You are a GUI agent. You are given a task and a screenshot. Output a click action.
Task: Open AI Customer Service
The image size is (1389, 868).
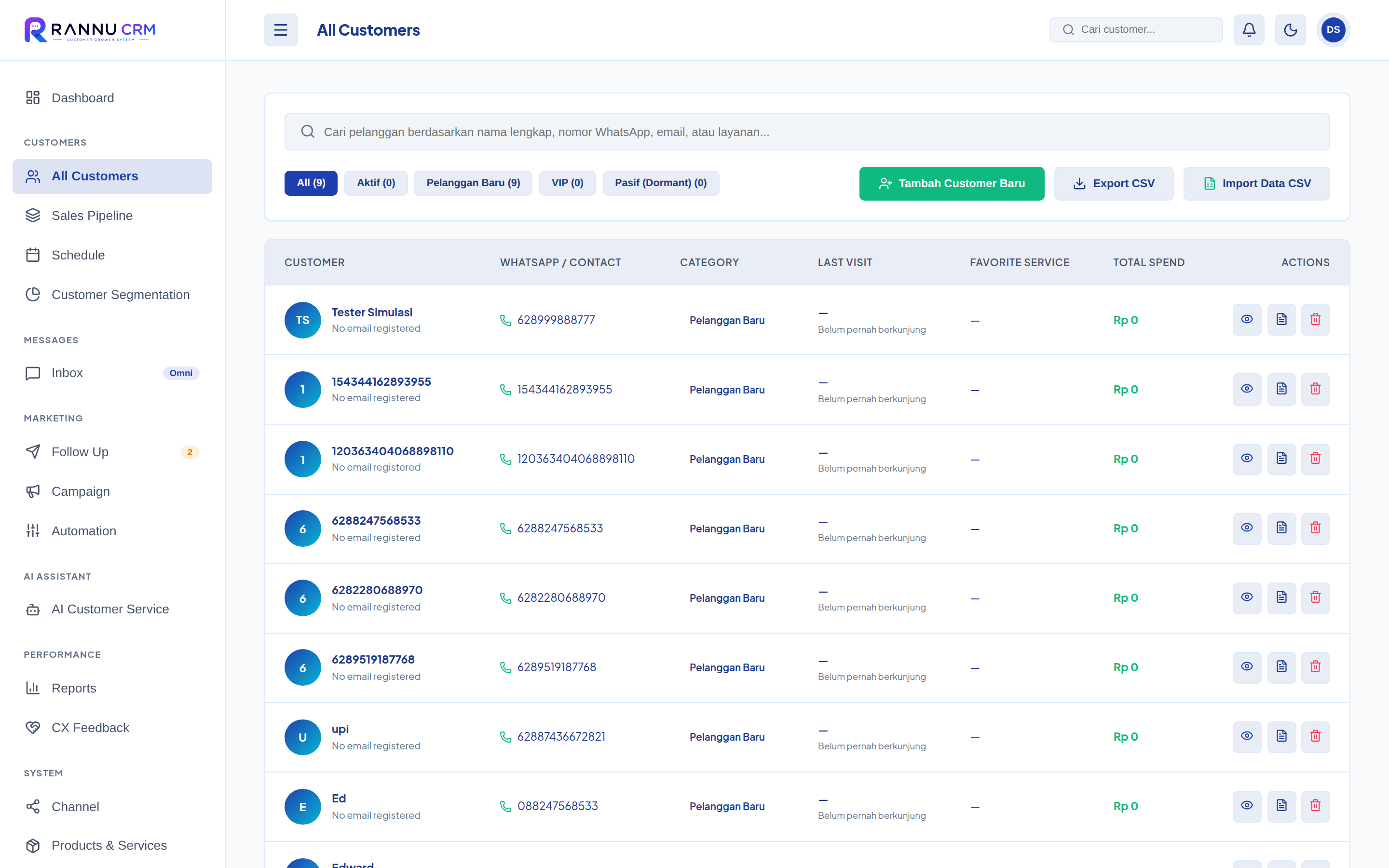(112, 610)
